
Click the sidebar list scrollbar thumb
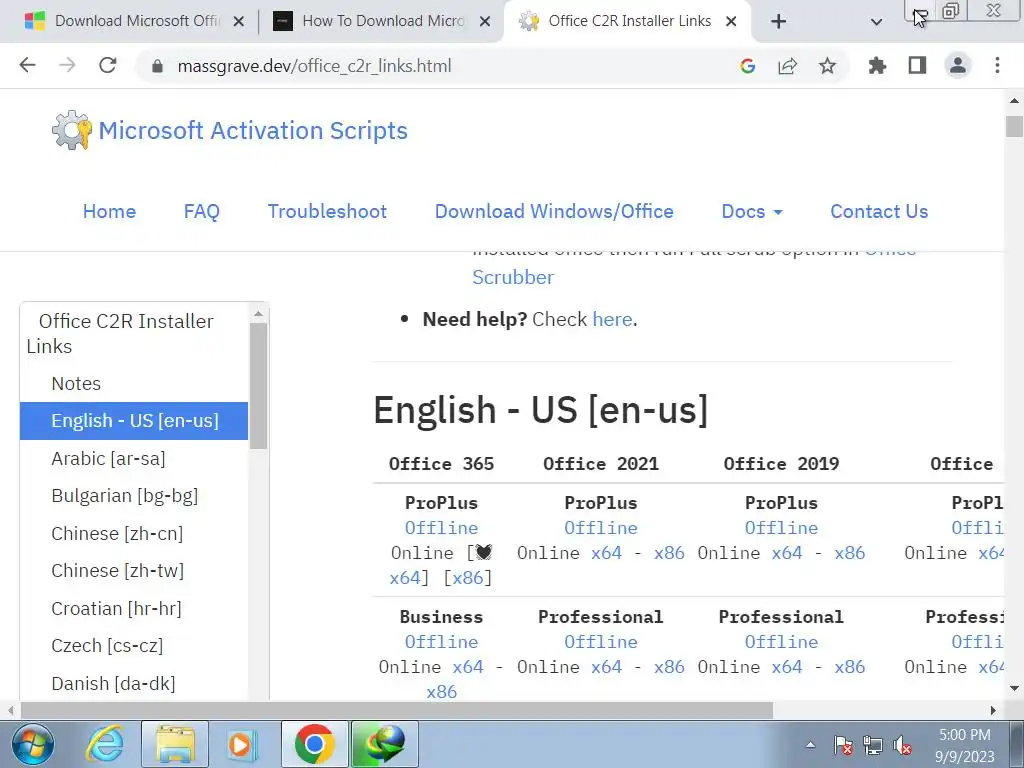259,386
